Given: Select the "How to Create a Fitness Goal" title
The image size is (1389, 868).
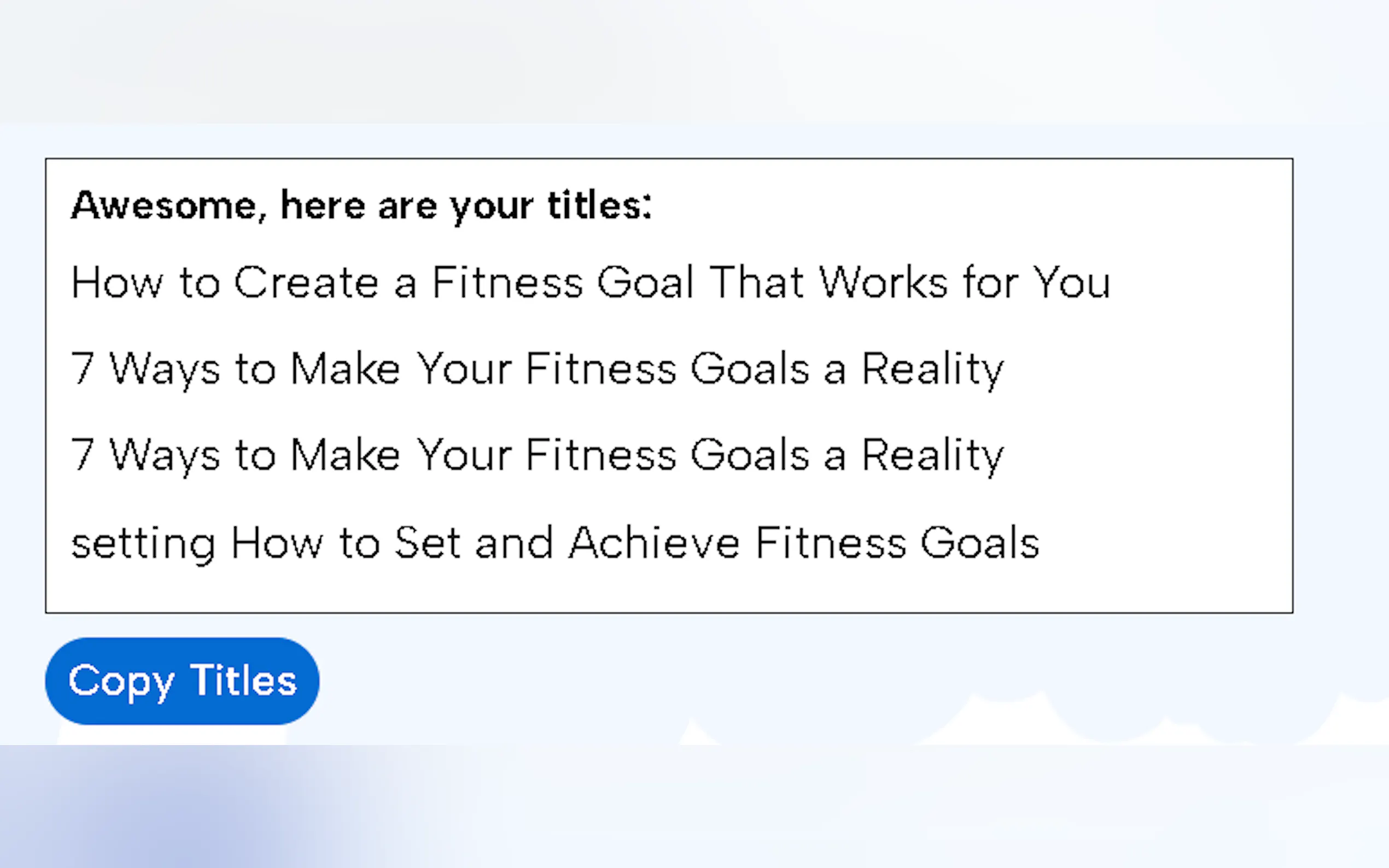Looking at the screenshot, I should tap(590, 283).
